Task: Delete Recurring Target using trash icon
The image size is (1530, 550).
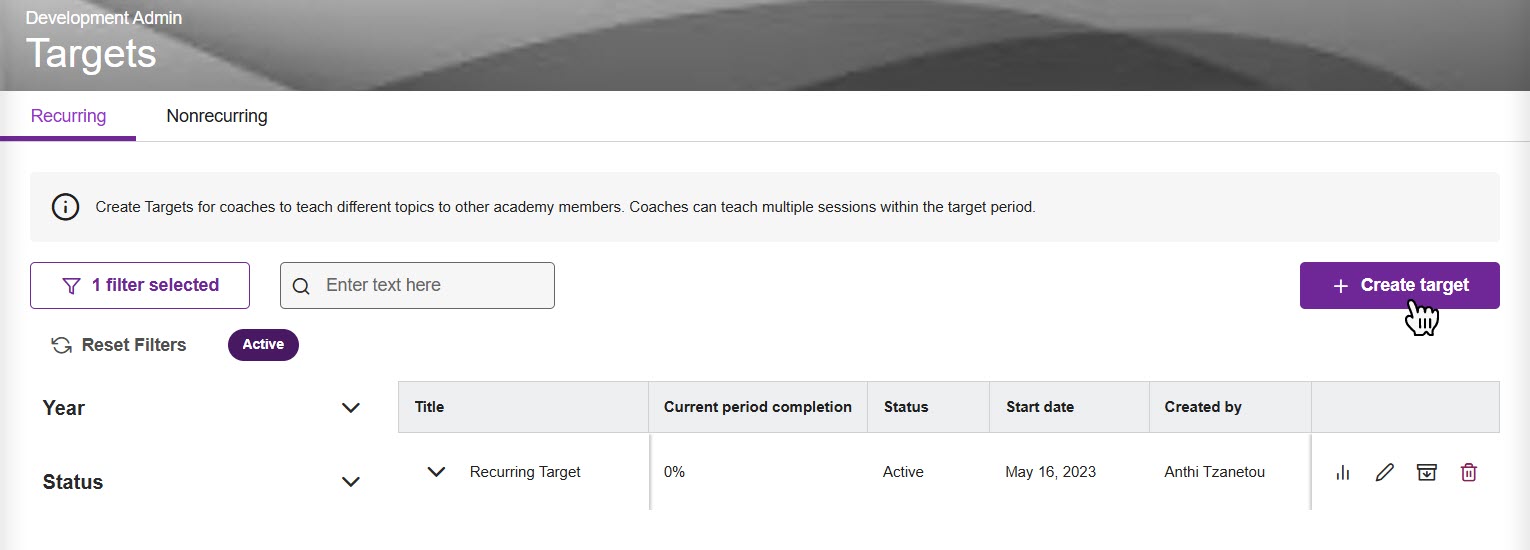Action: coord(1468,473)
